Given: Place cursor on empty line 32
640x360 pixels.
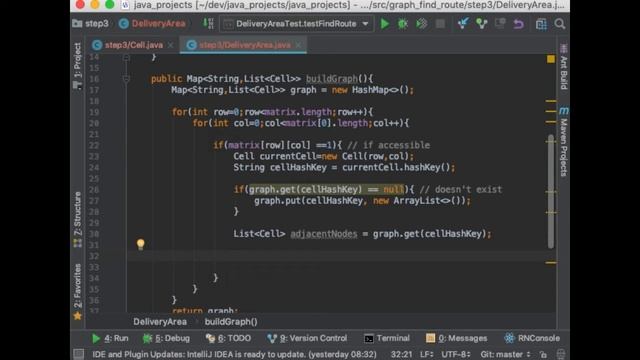Looking at the screenshot, I should [341, 256].
